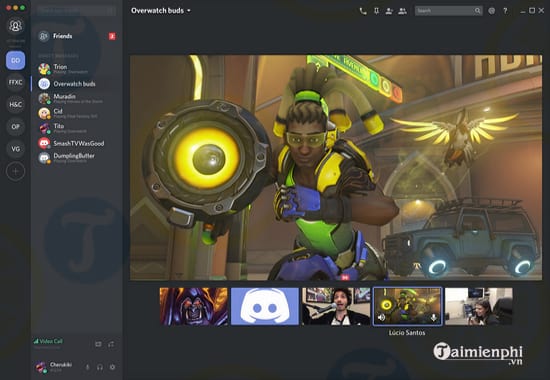Select the Overwatch buds group conversation
This screenshot has width=550, height=380.
[76, 84]
